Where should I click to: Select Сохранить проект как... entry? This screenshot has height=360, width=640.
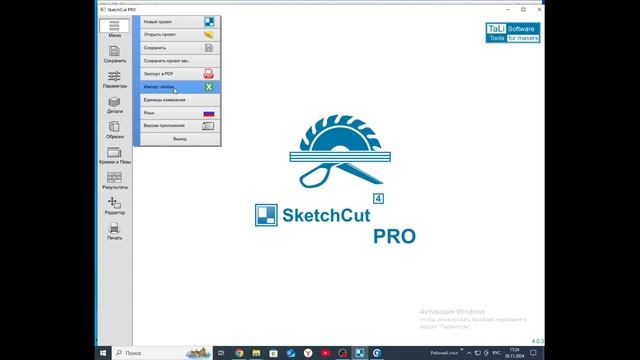[x=180, y=61]
